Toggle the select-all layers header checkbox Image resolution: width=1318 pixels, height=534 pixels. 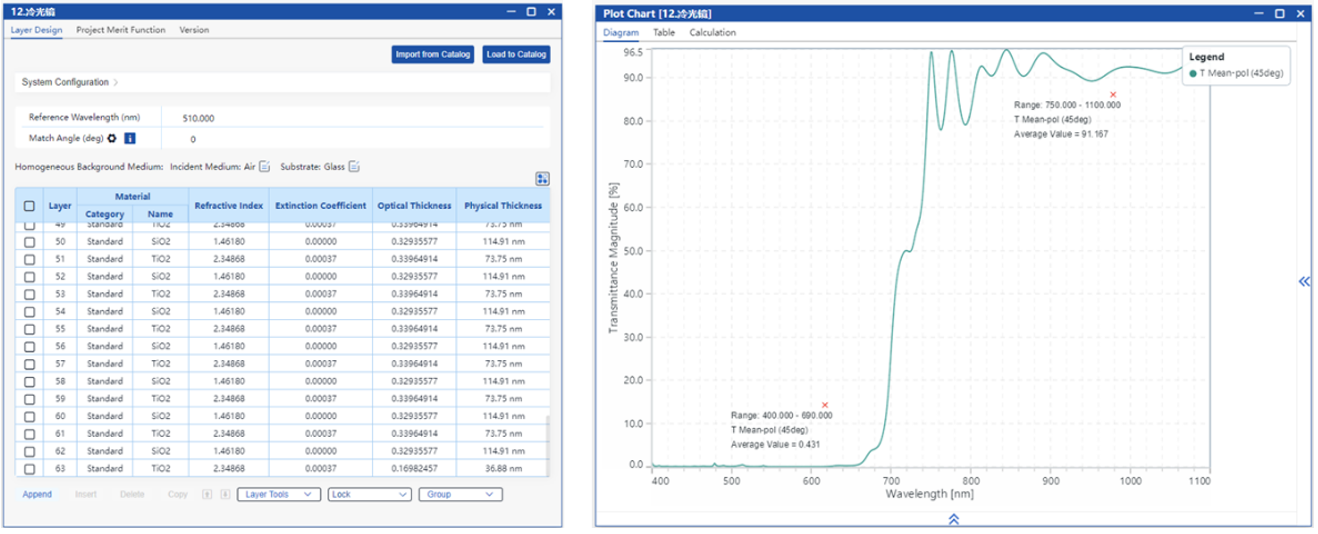tap(29, 206)
